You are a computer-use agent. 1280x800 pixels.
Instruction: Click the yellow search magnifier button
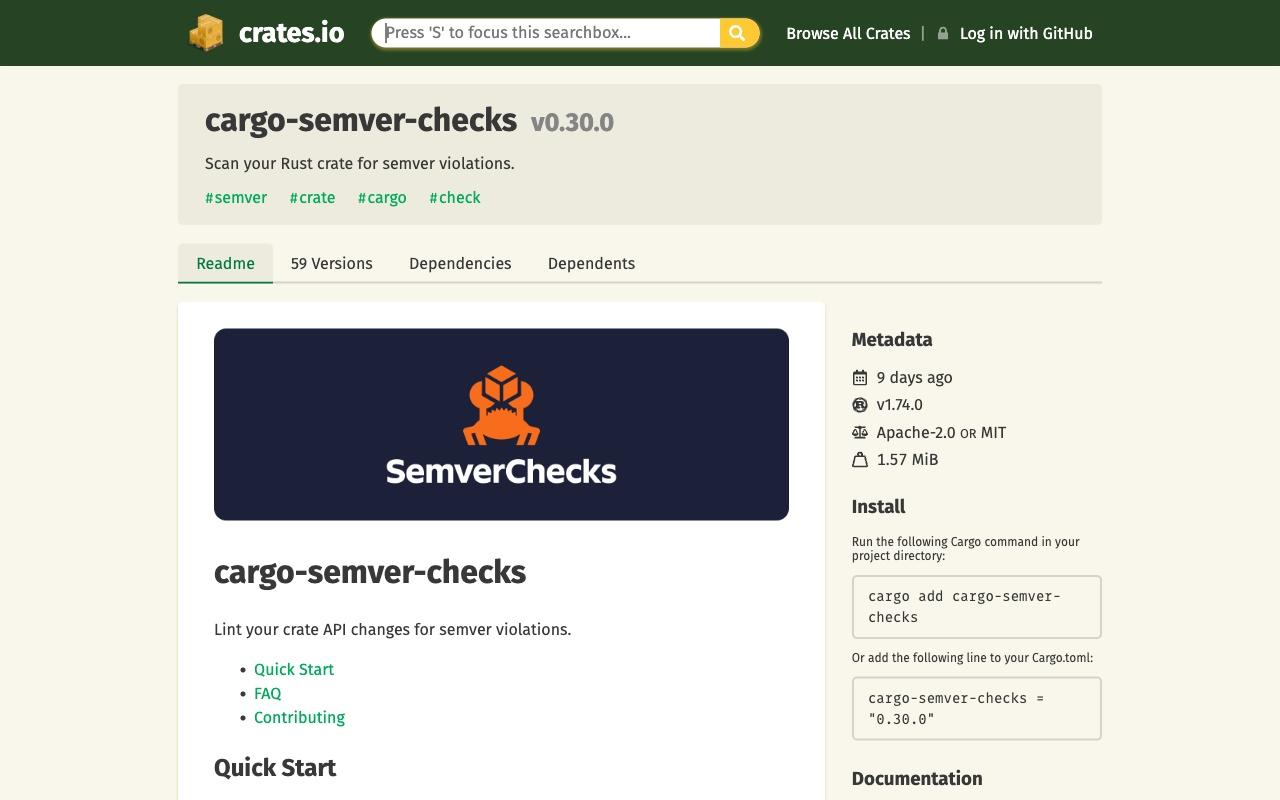click(x=738, y=33)
